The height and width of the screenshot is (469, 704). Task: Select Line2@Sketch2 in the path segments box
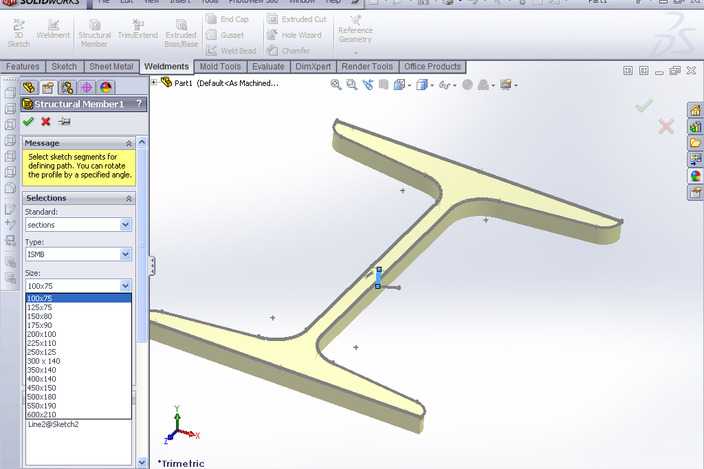pyautogui.click(x=53, y=424)
